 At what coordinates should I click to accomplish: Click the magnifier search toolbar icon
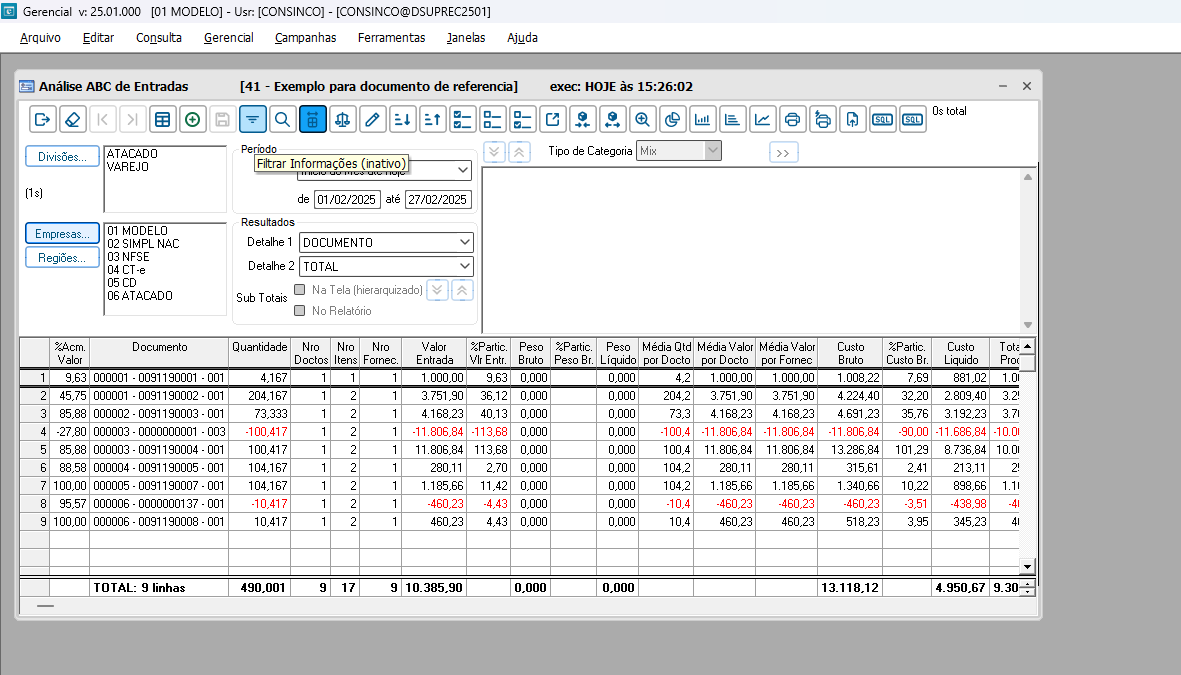283,120
